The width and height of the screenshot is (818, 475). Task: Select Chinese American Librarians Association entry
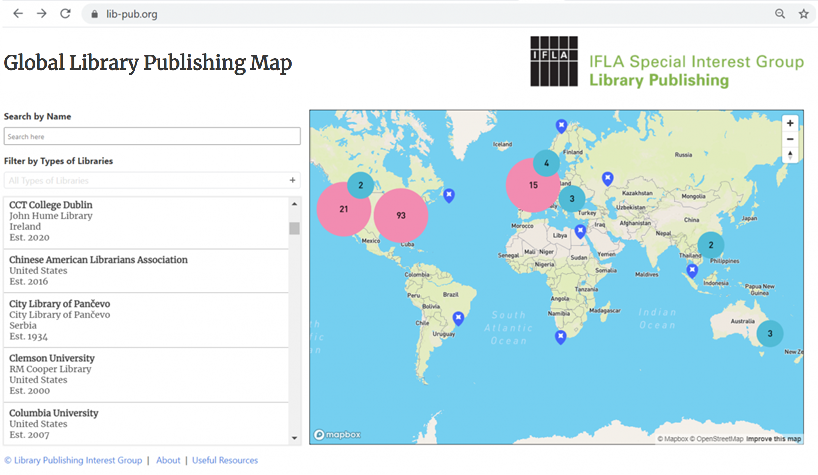click(x=146, y=271)
